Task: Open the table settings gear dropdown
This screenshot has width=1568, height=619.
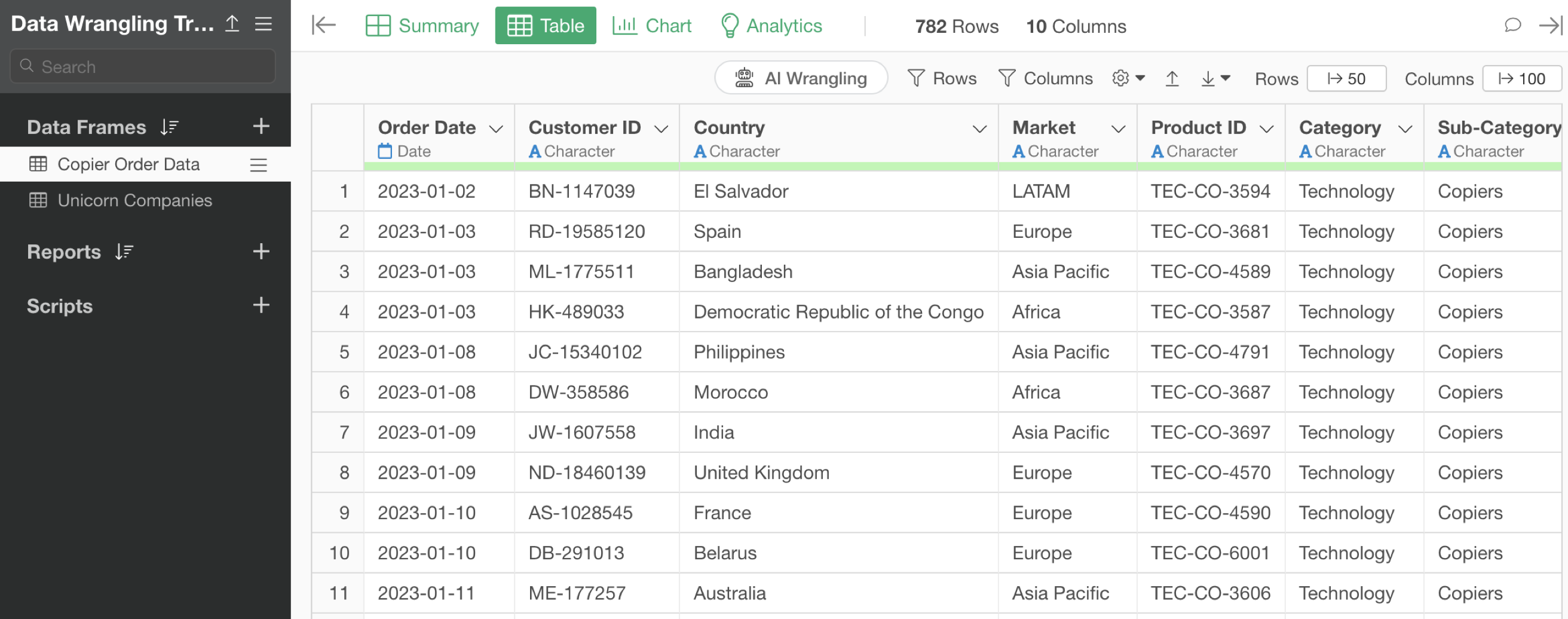Action: tap(1129, 78)
